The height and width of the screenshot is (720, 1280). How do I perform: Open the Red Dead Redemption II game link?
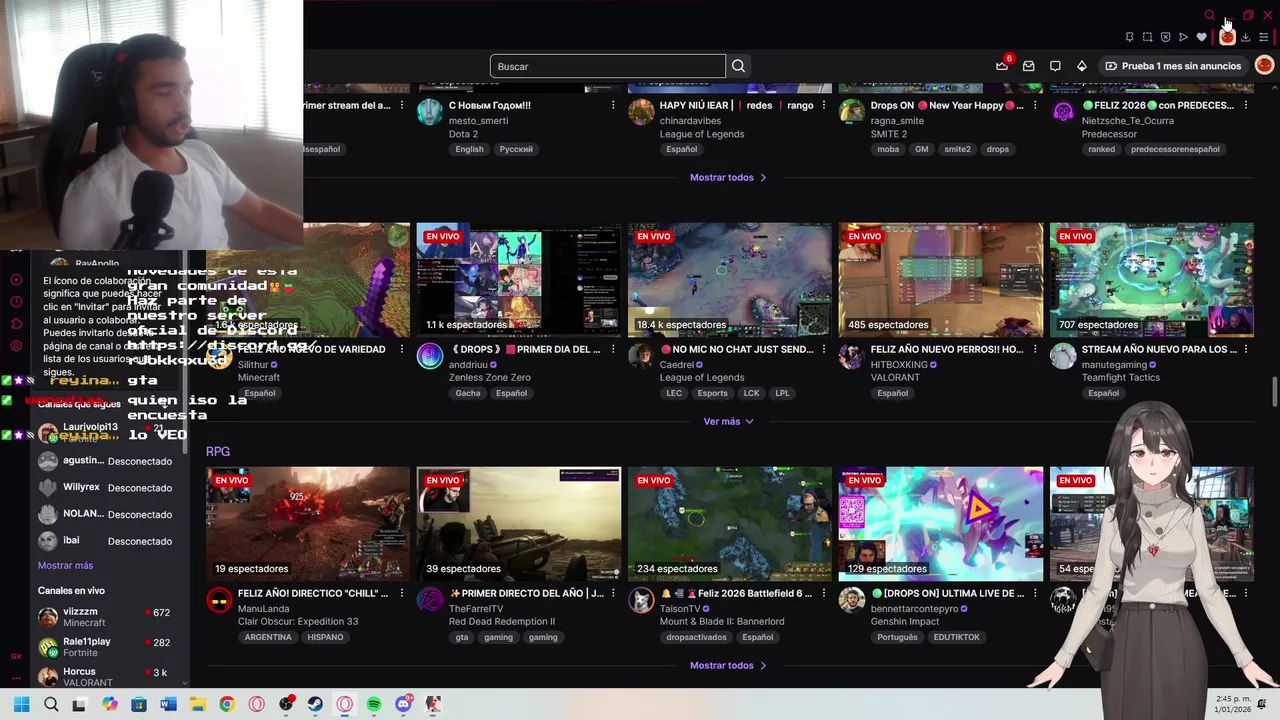point(502,621)
